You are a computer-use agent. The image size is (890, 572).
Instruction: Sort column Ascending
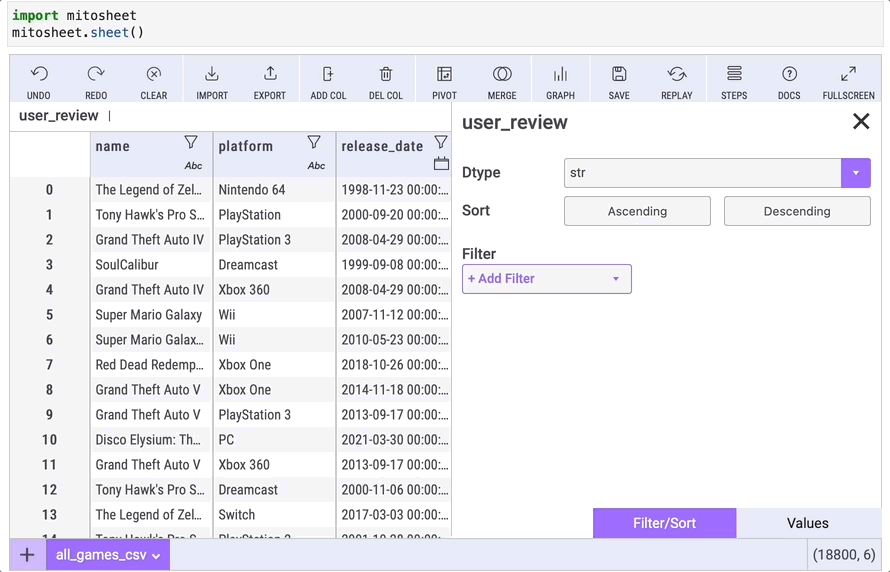point(637,211)
